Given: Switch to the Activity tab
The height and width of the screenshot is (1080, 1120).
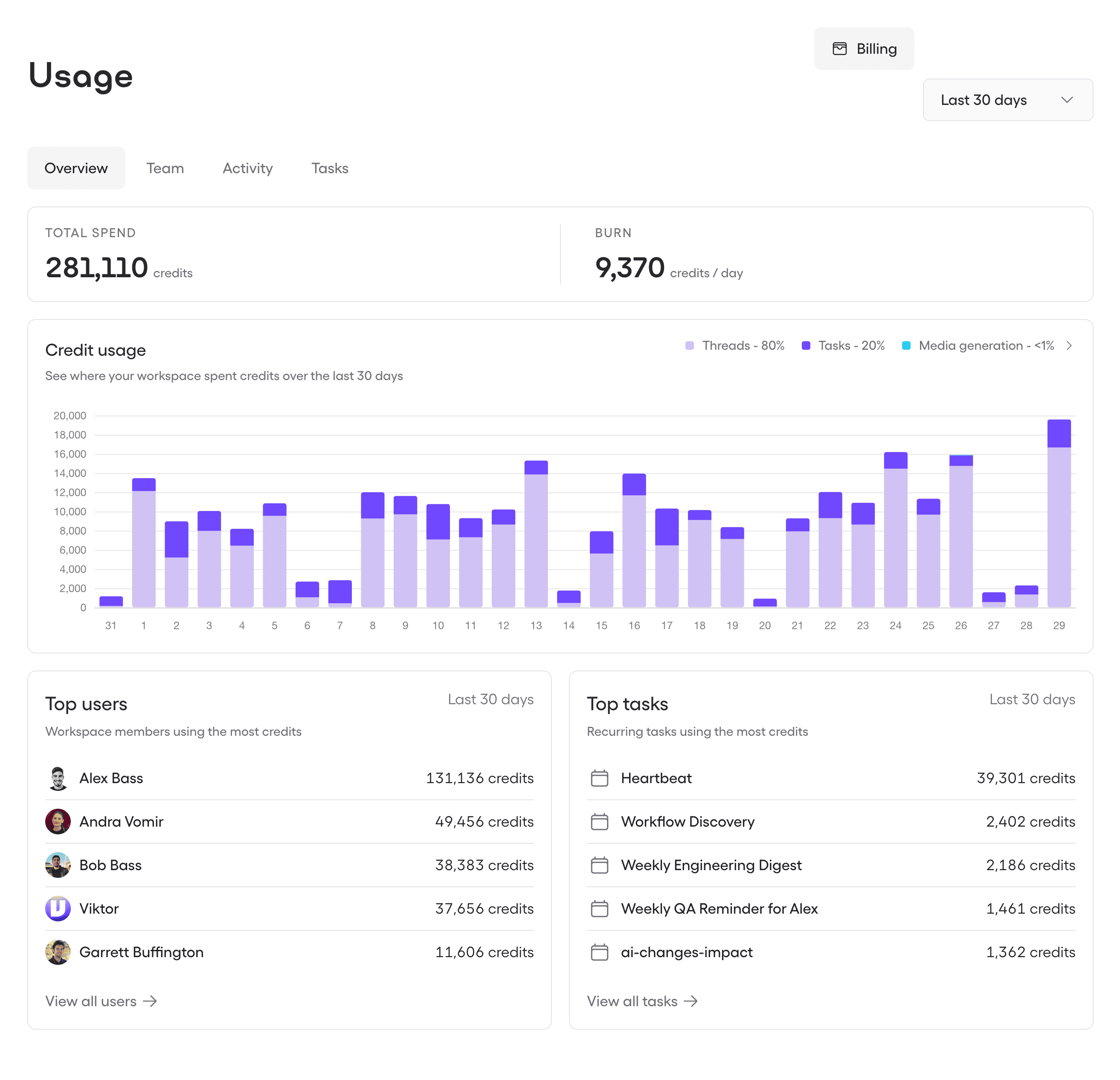Looking at the screenshot, I should click(247, 168).
